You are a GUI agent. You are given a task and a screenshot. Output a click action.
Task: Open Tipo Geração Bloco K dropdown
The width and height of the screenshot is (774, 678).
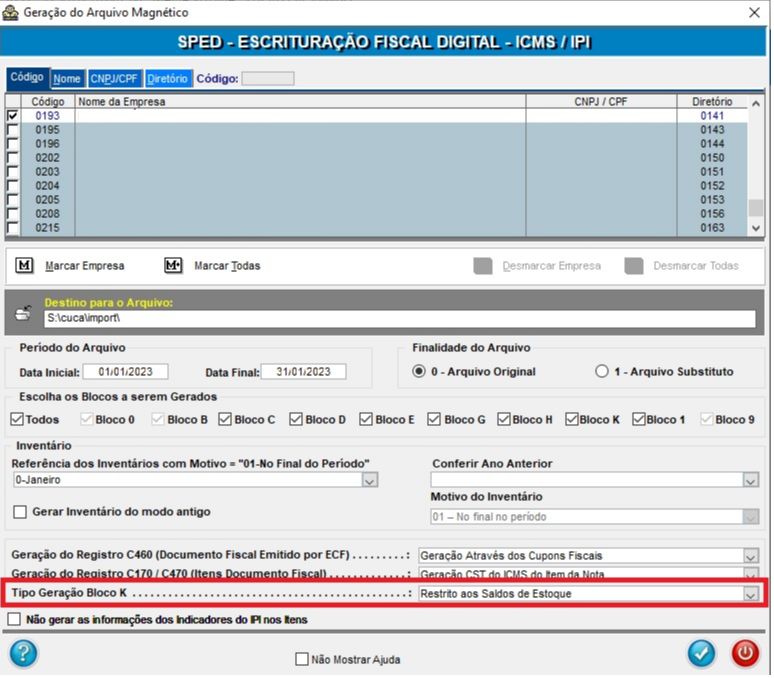coord(751,594)
